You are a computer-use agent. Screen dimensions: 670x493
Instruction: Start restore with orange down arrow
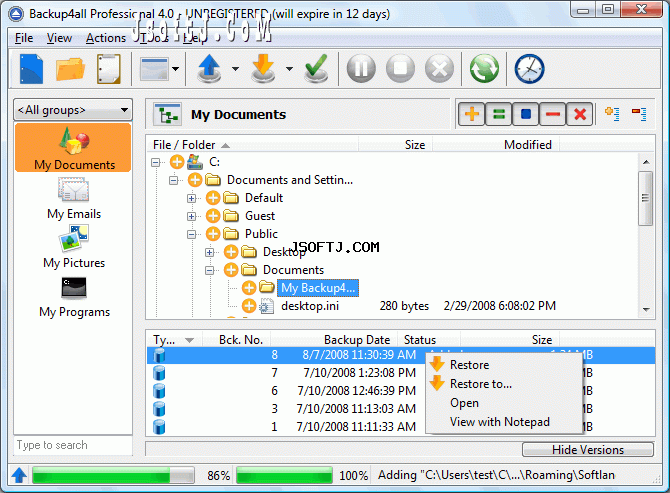click(x=263, y=68)
